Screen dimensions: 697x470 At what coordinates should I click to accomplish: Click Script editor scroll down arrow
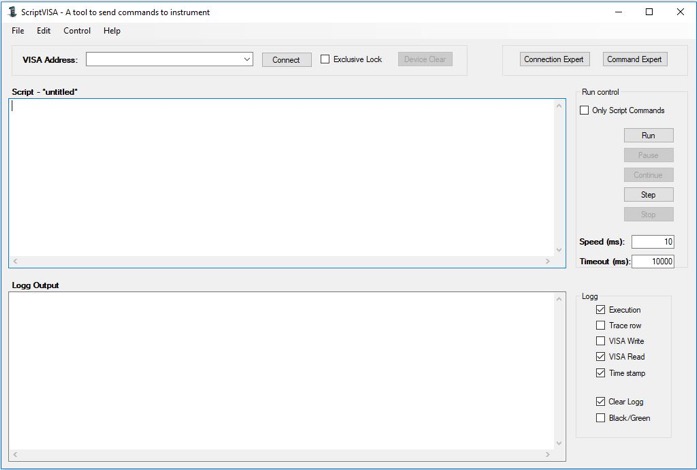pyautogui.click(x=559, y=250)
